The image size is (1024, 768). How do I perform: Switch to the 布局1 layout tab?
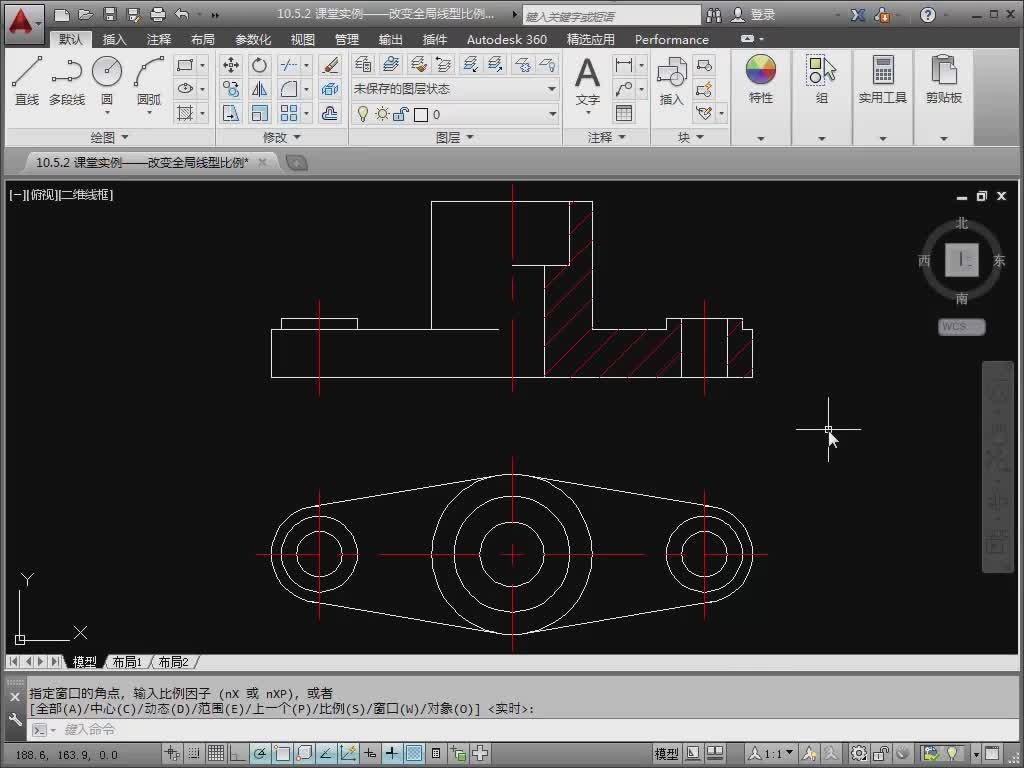click(x=127, y=662)
